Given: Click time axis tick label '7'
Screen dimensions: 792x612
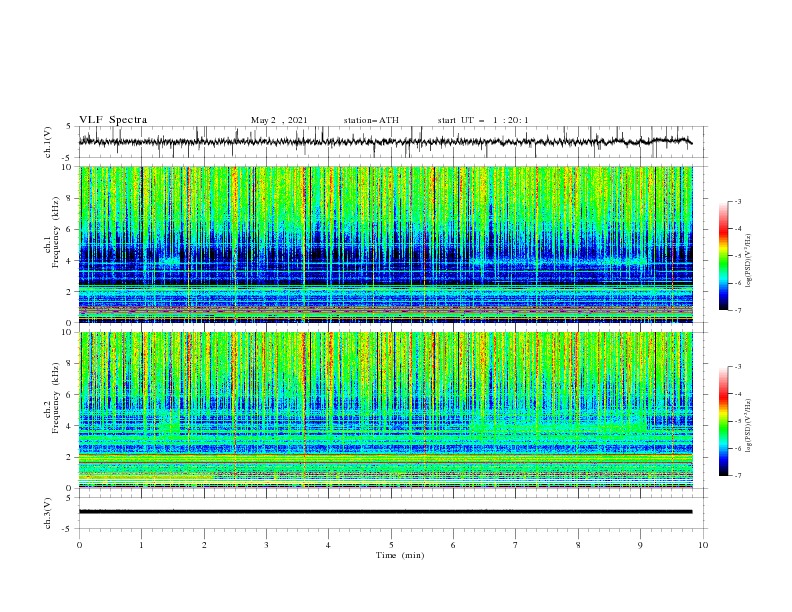Looking at the screenshot, I should click(516, 545).
